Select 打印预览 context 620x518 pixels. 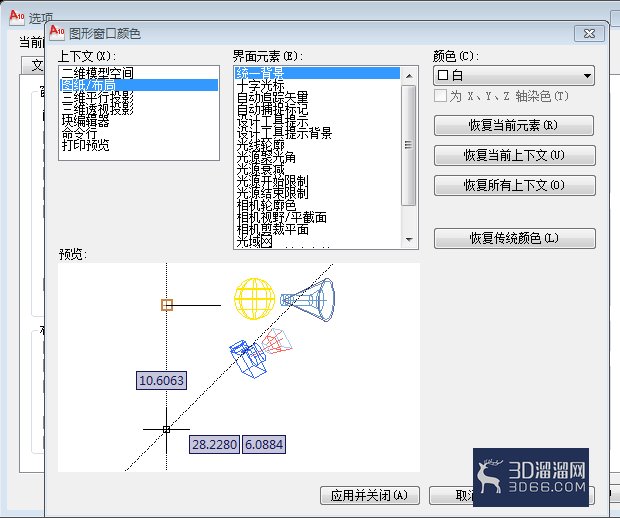coord(139,145)
